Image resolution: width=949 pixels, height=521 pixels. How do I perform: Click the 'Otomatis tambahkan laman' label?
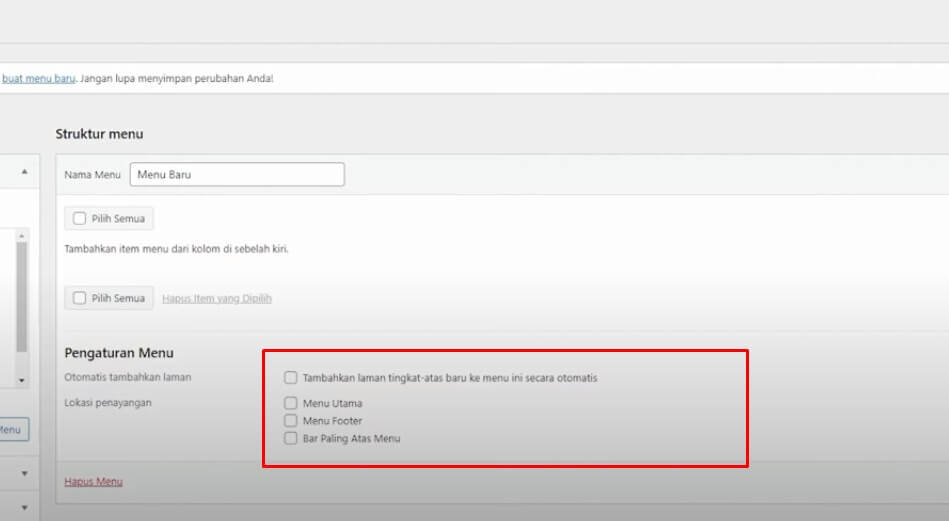[x=128, y=377]
